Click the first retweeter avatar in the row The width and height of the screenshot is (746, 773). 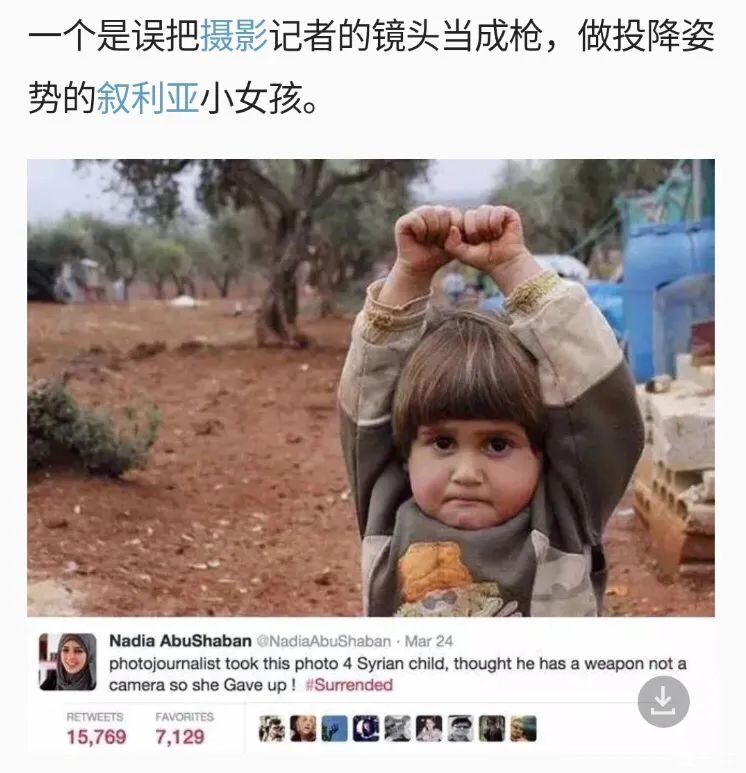(x=272, y=729)
